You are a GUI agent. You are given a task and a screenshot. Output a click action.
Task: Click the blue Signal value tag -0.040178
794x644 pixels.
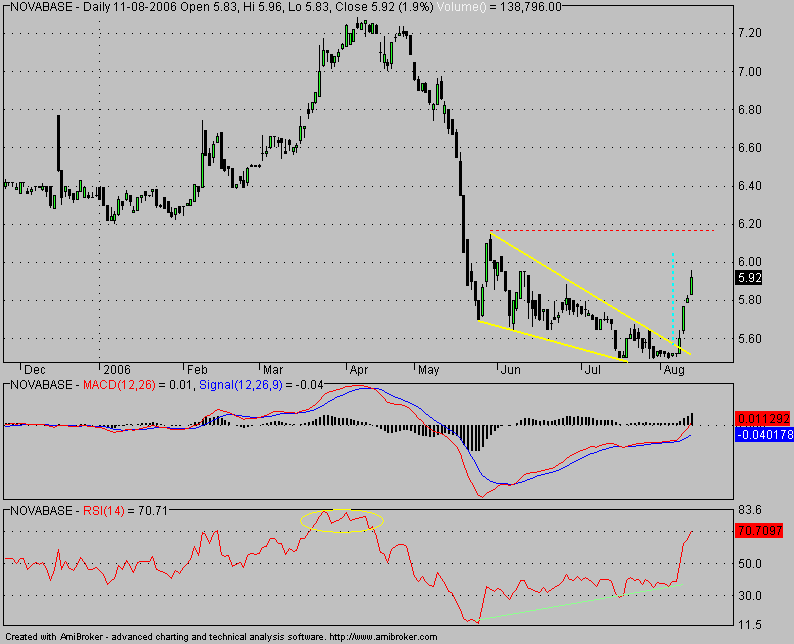tap(765, 434)
